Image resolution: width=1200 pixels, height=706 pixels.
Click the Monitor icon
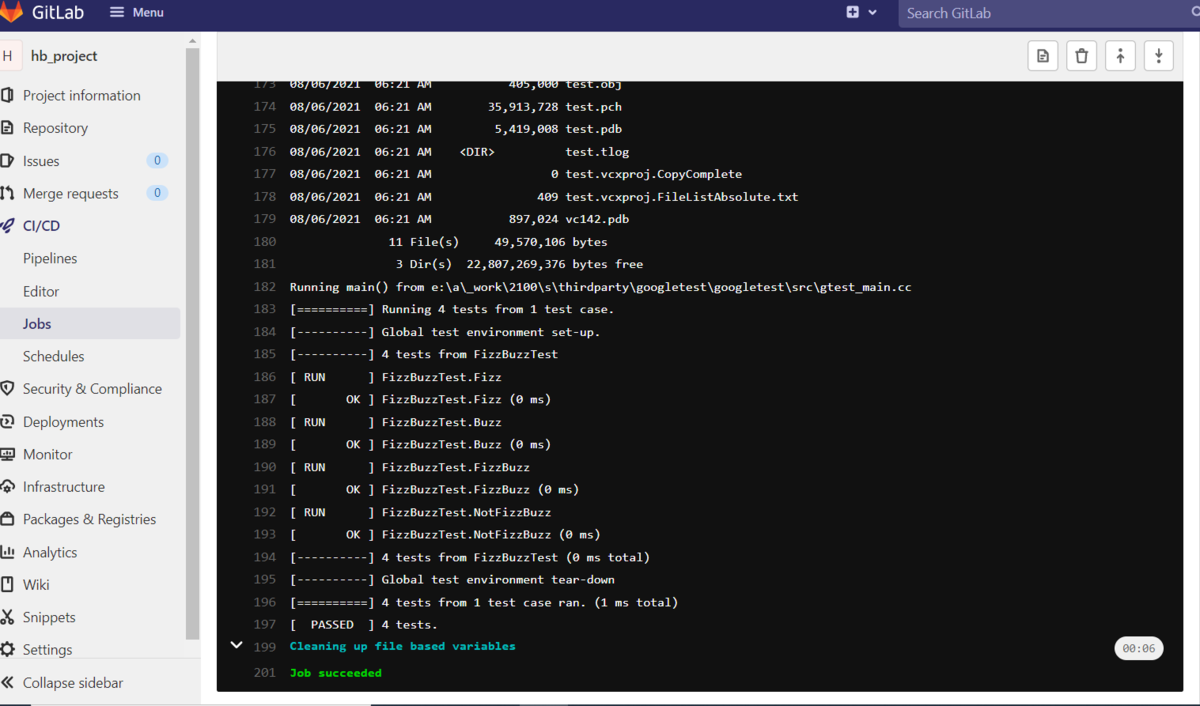pyautogui.click(x=8, y=454)
